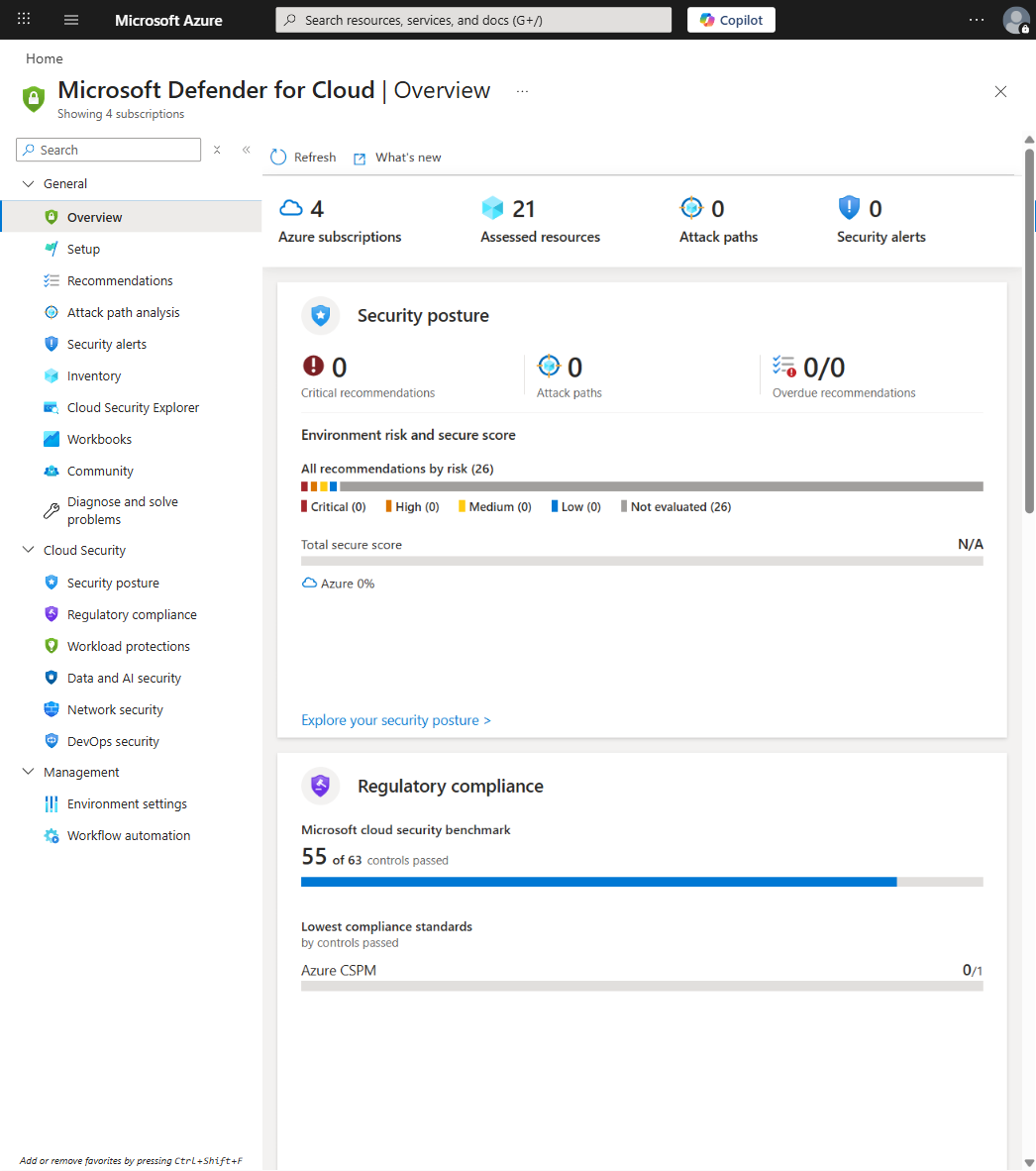Open Explore your security posture link

(x=395, y=720)
